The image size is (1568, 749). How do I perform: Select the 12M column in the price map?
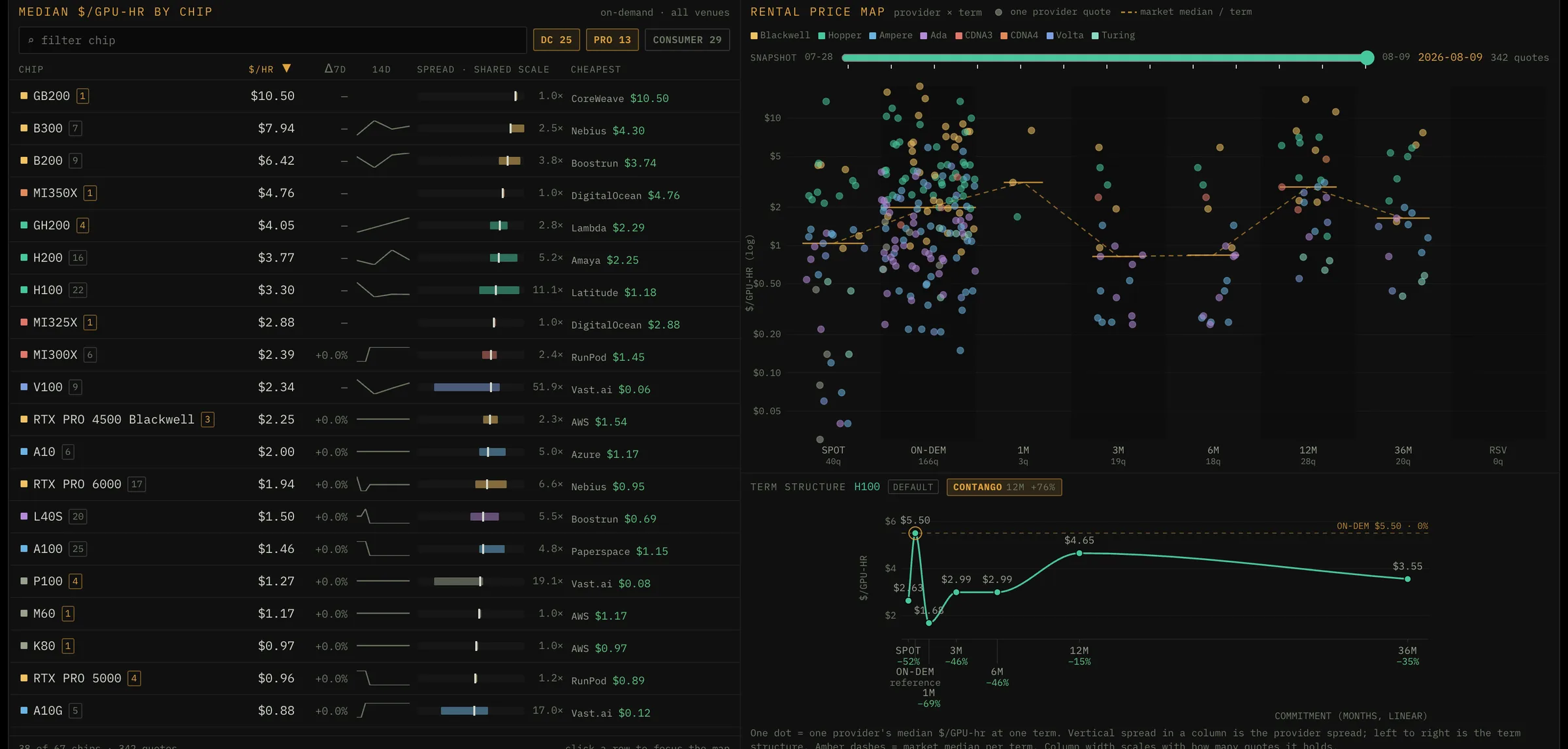(1308, 456)
